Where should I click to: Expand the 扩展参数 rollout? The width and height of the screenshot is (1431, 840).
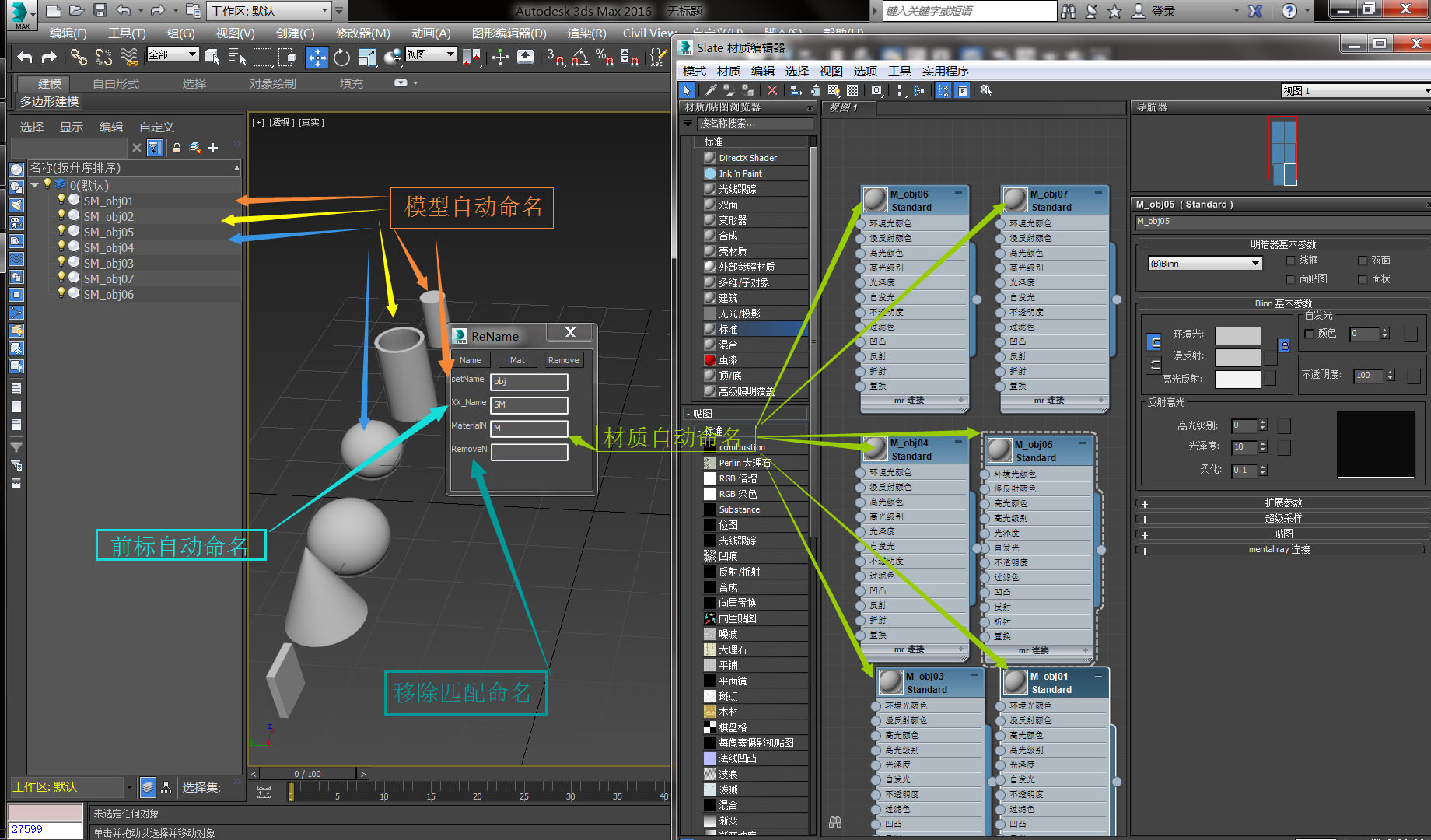(x=1282, y=502)
